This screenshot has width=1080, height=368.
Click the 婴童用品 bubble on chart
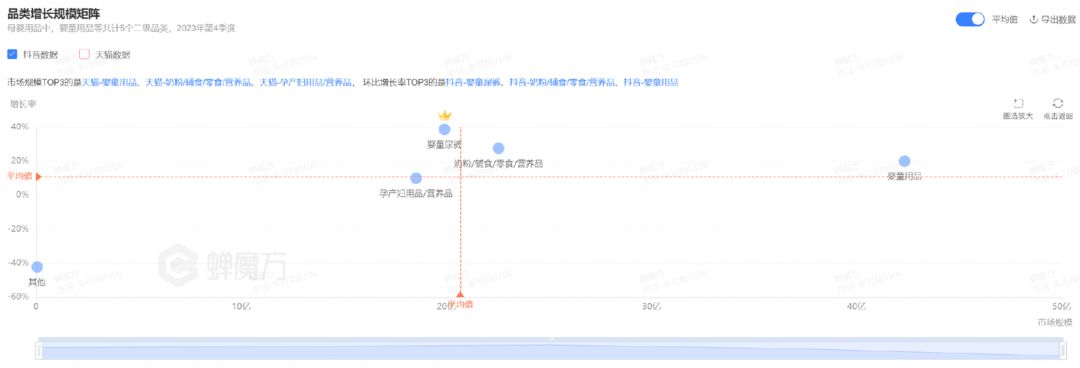coord(904,161)
